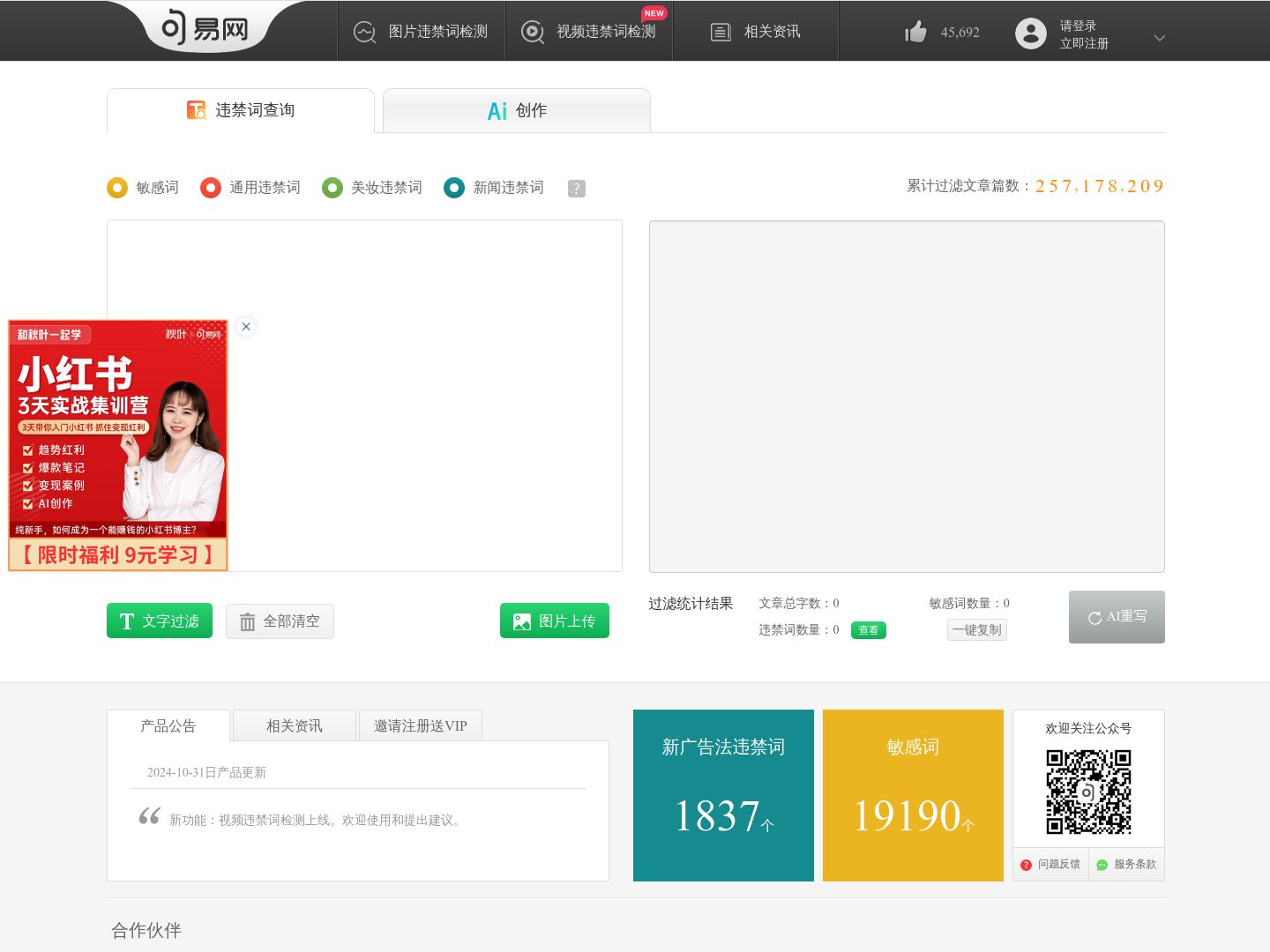Expand the account dropdown chevron
Screen dimensions: 1270x952
pyautogui.click(x=1160, y=38)
